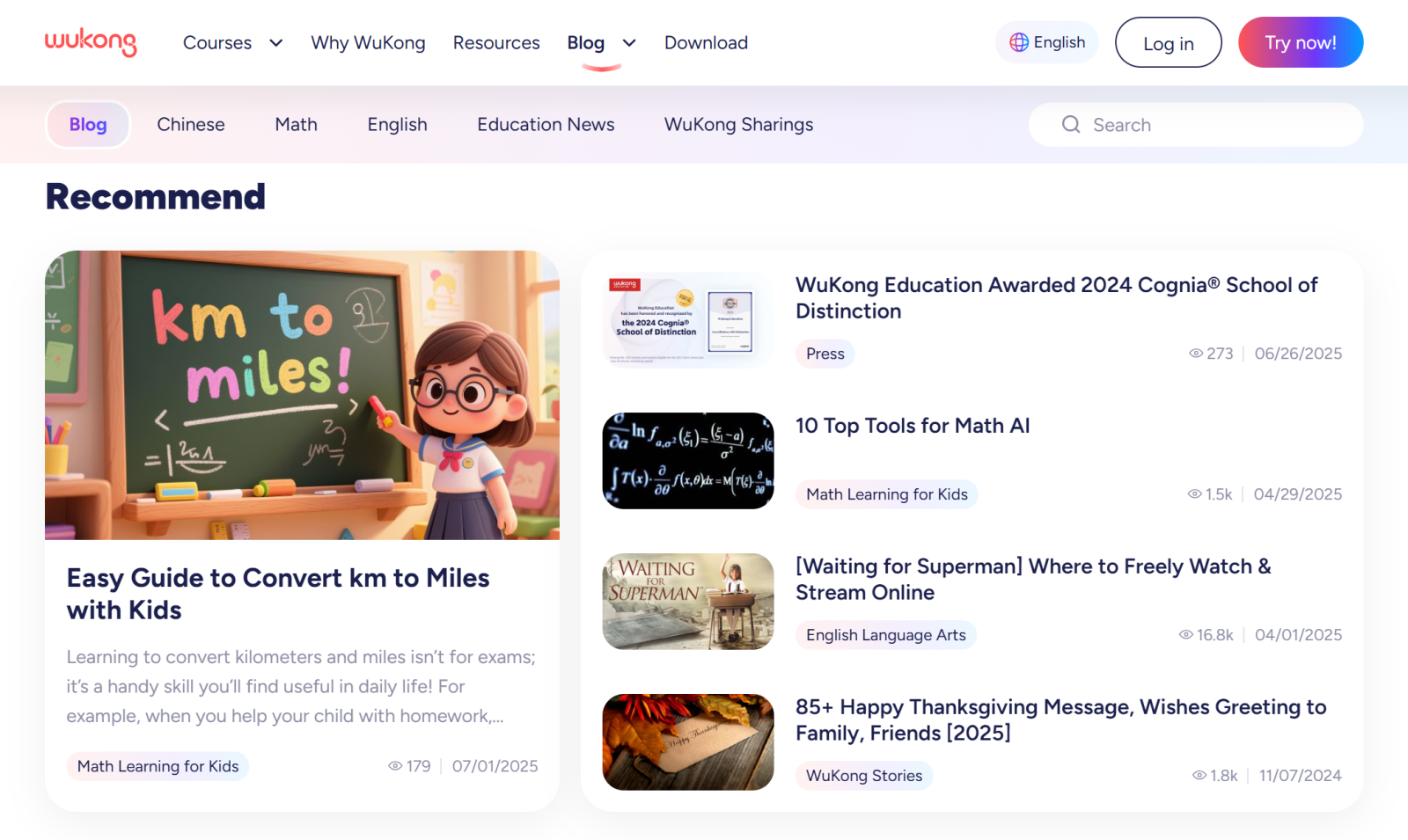Switch language with the English button

[x=1047, y=42]
